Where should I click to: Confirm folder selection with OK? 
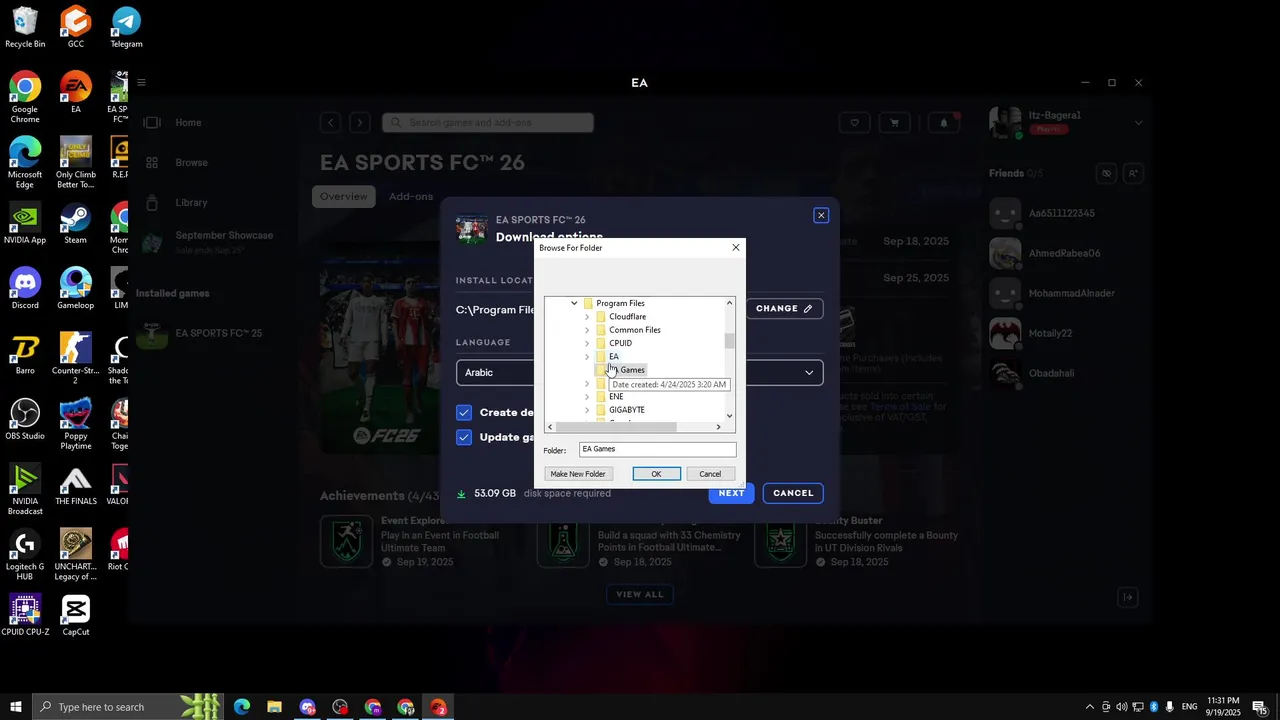[656, 474]
